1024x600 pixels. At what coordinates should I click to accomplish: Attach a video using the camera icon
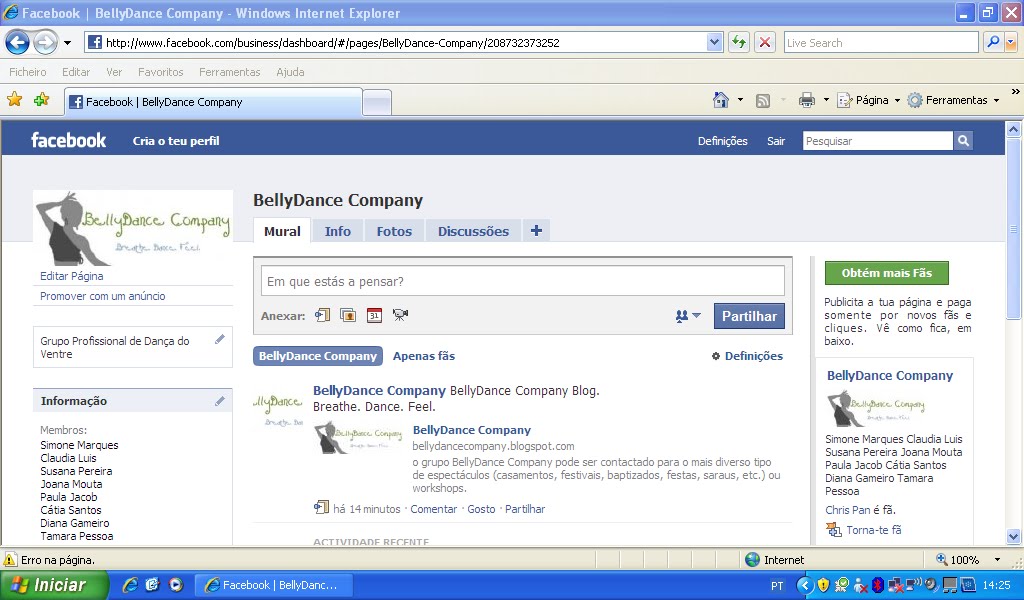(400, 315)
